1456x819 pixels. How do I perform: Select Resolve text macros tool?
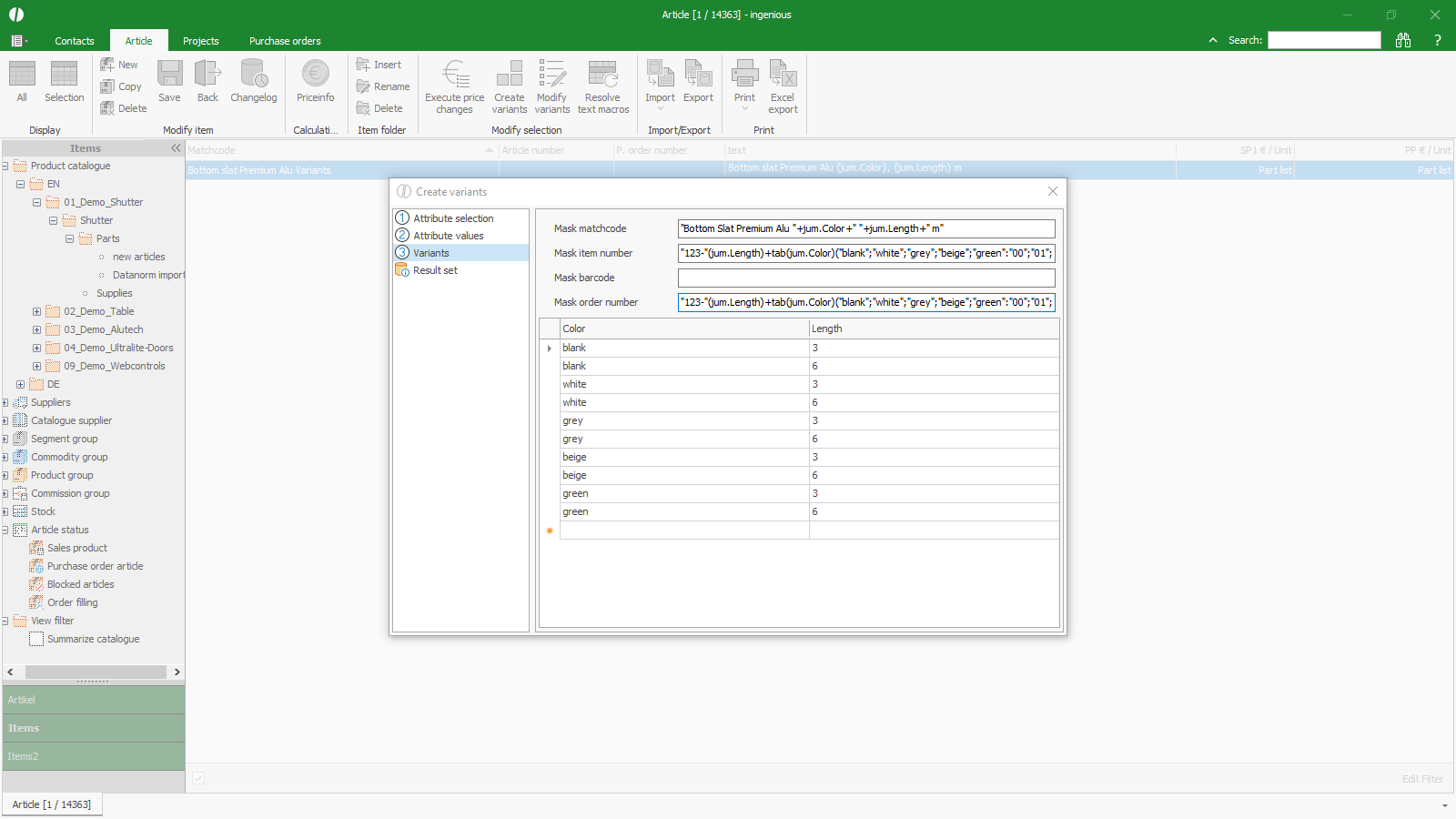(x=602, y=75)
